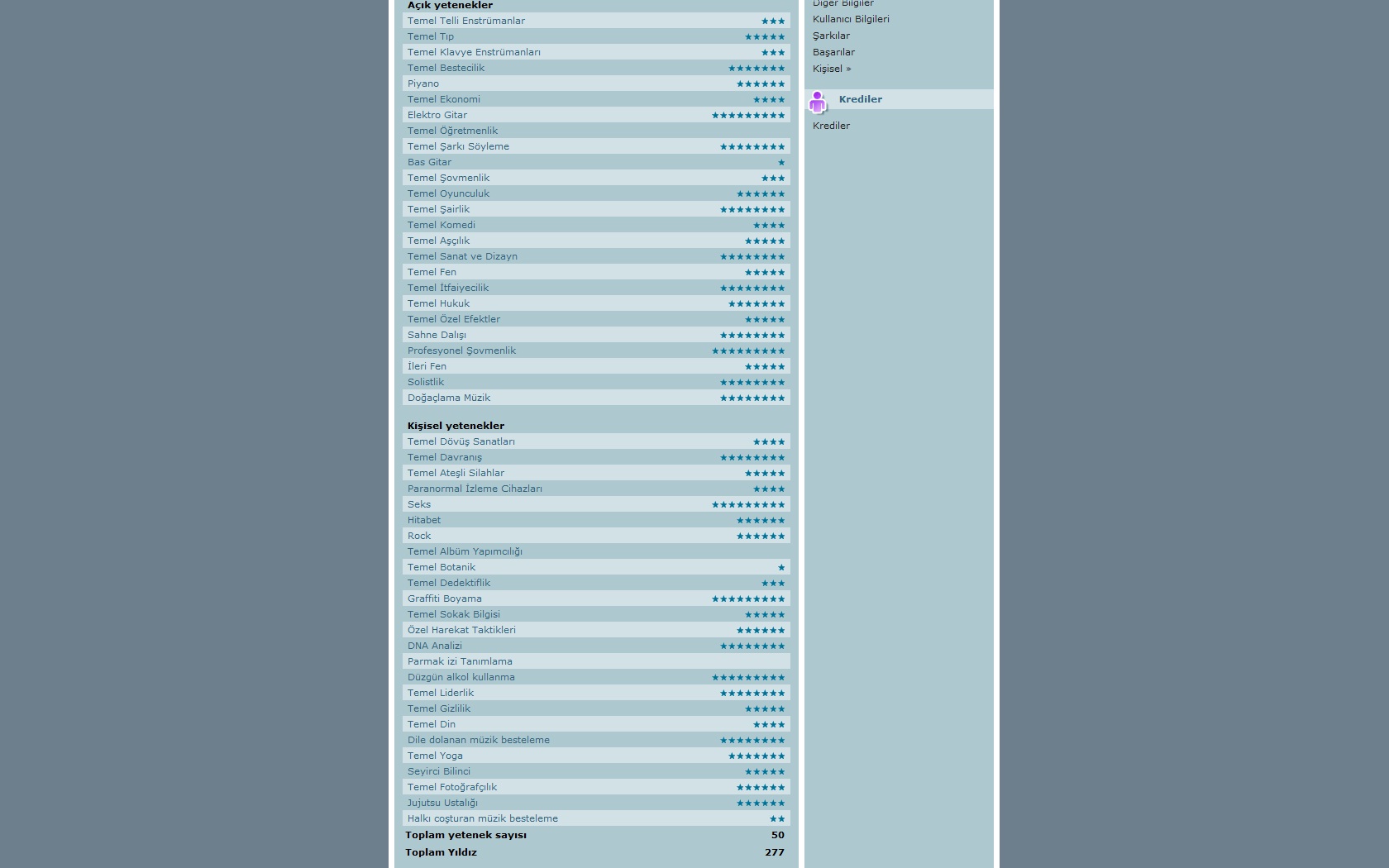The height and width of the screenshot is (868, 1389).
Task: Select Temel Davranış skill
Action: pyautogui.click(x=444, y=457)
